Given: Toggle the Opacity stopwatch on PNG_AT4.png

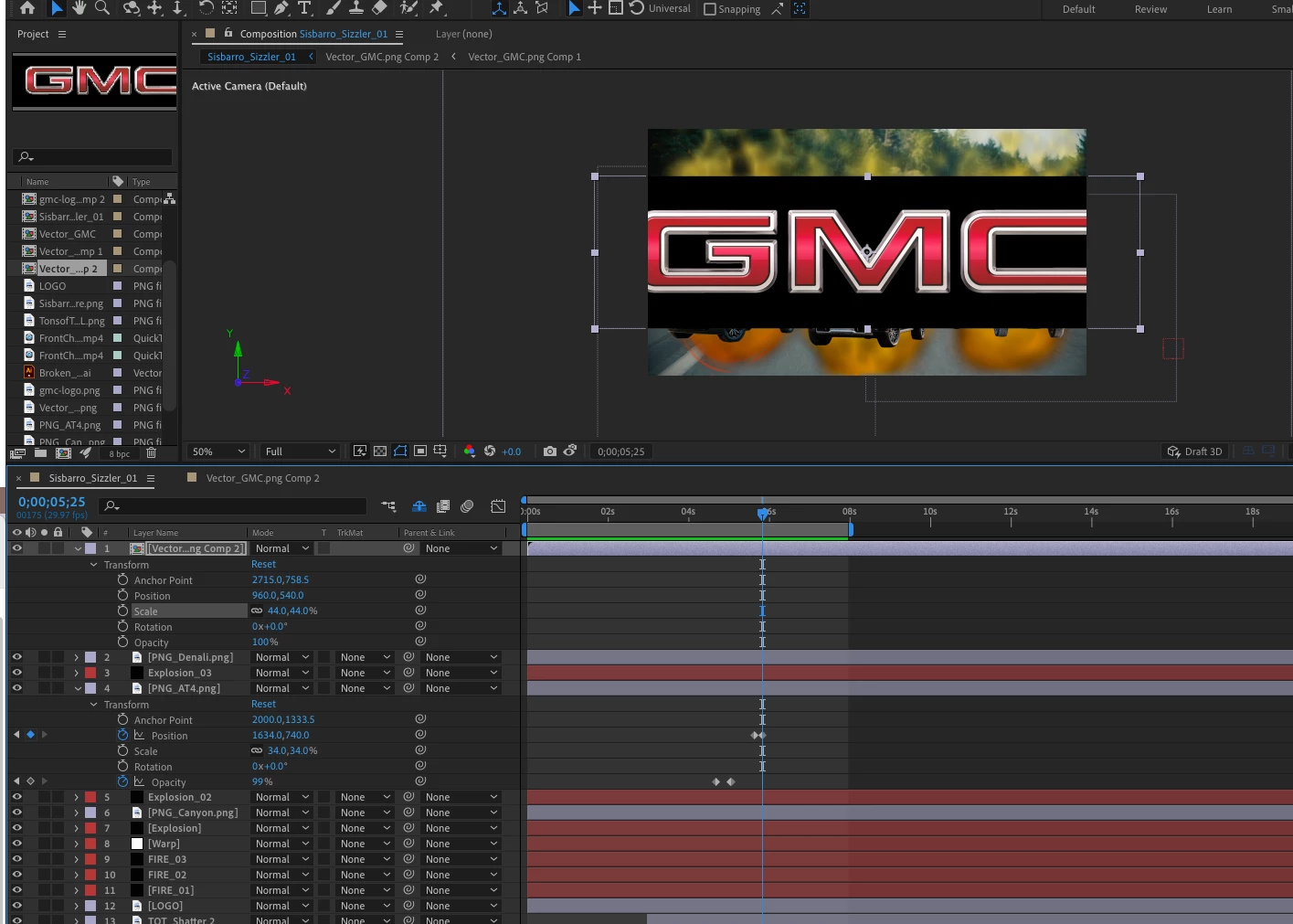Looking at the screenshot, I should pos(122,781).
